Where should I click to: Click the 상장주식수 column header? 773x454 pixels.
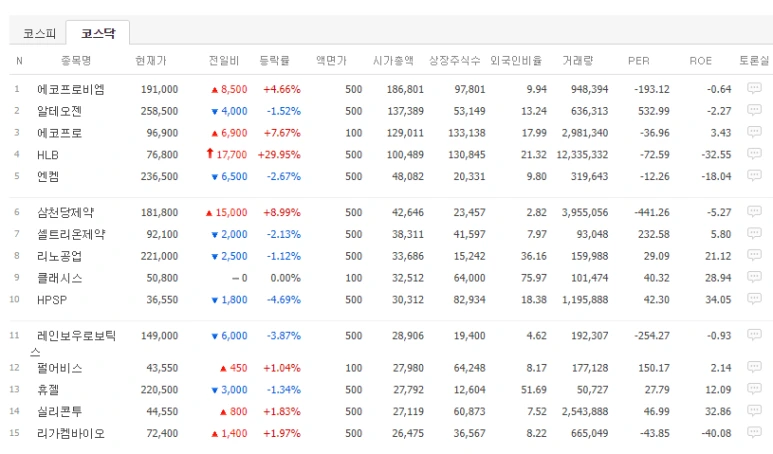pos(454,61)
